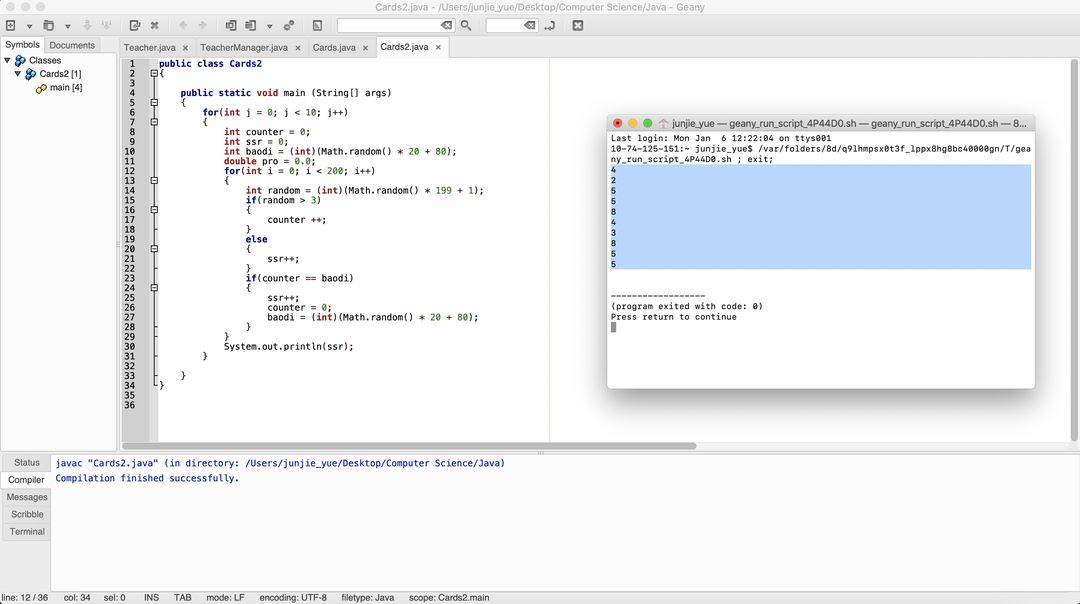Open the Compiler message tab
The height and width of the screenshot is (604, 1080).
point(26,480)
